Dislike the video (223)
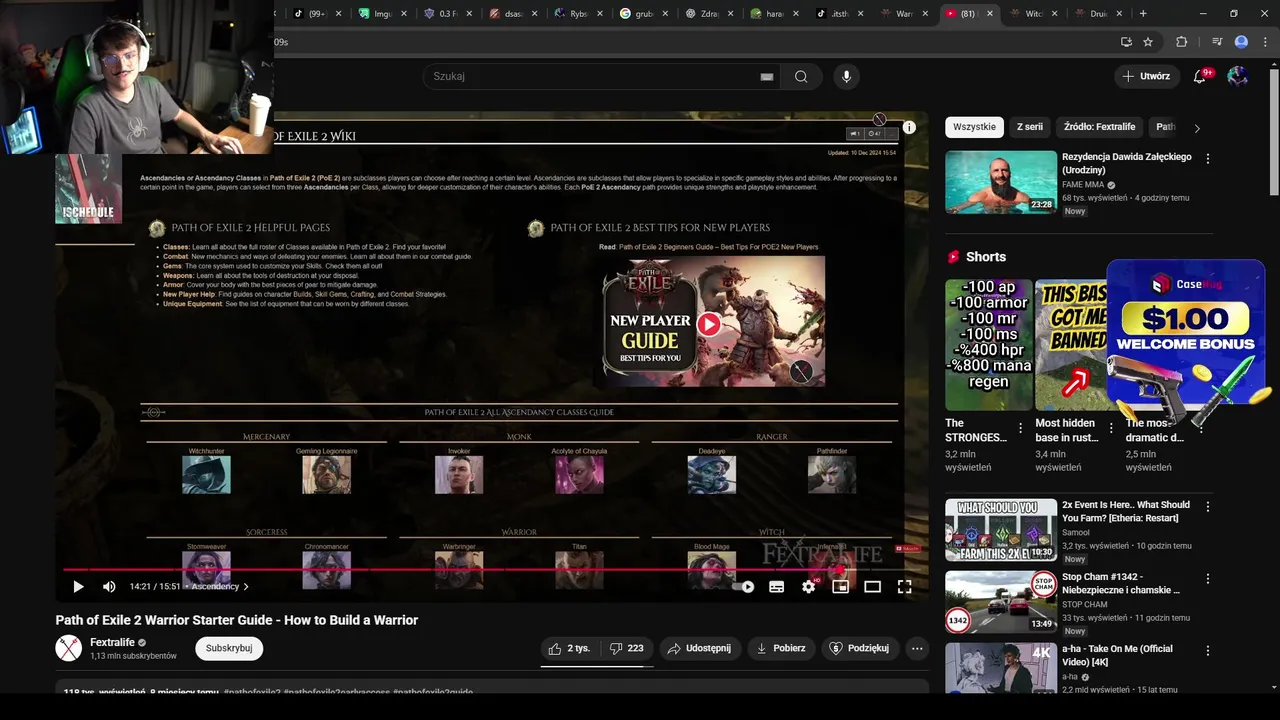Viewport: 1280px width, 720px height. click(x=627, y=648)
